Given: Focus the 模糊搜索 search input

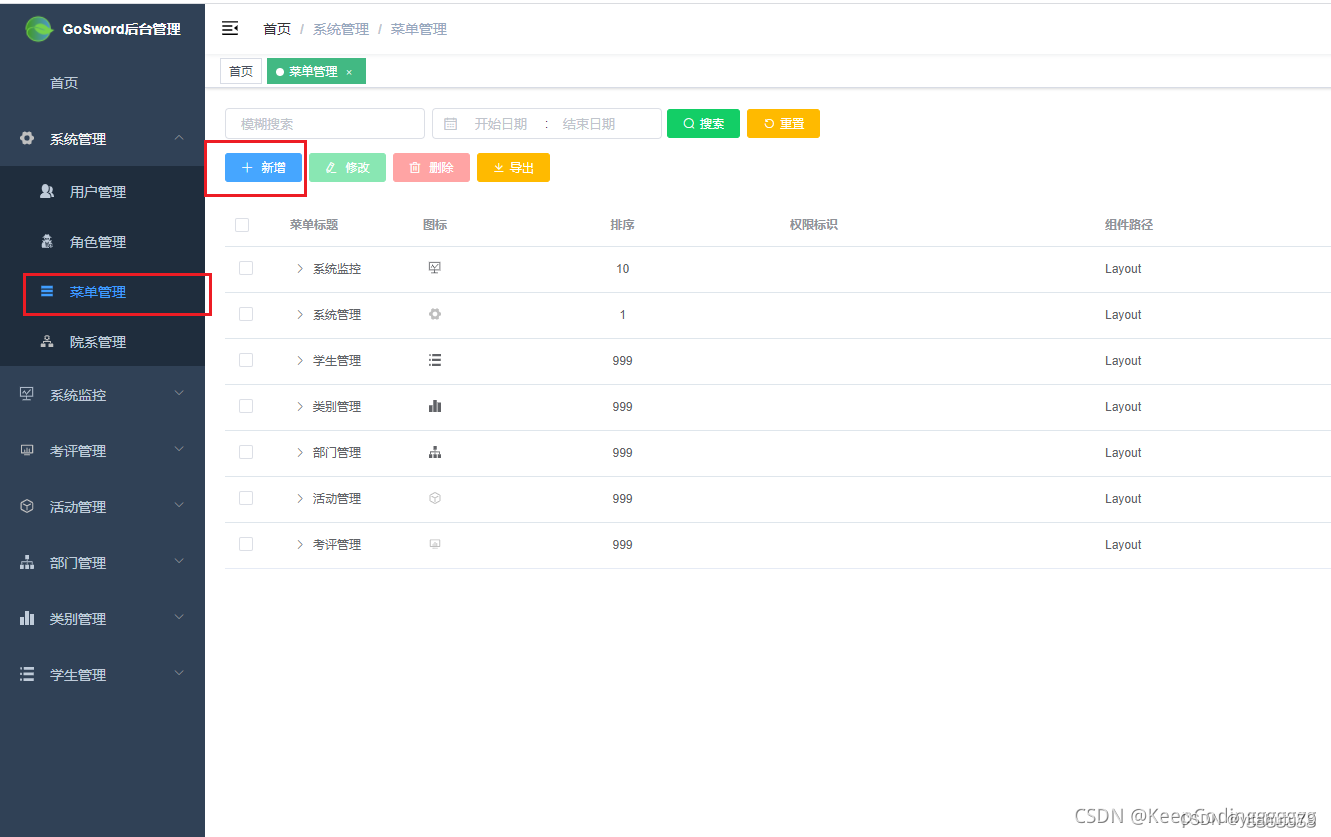Looking at the screenshot, I should pos(325,123).
